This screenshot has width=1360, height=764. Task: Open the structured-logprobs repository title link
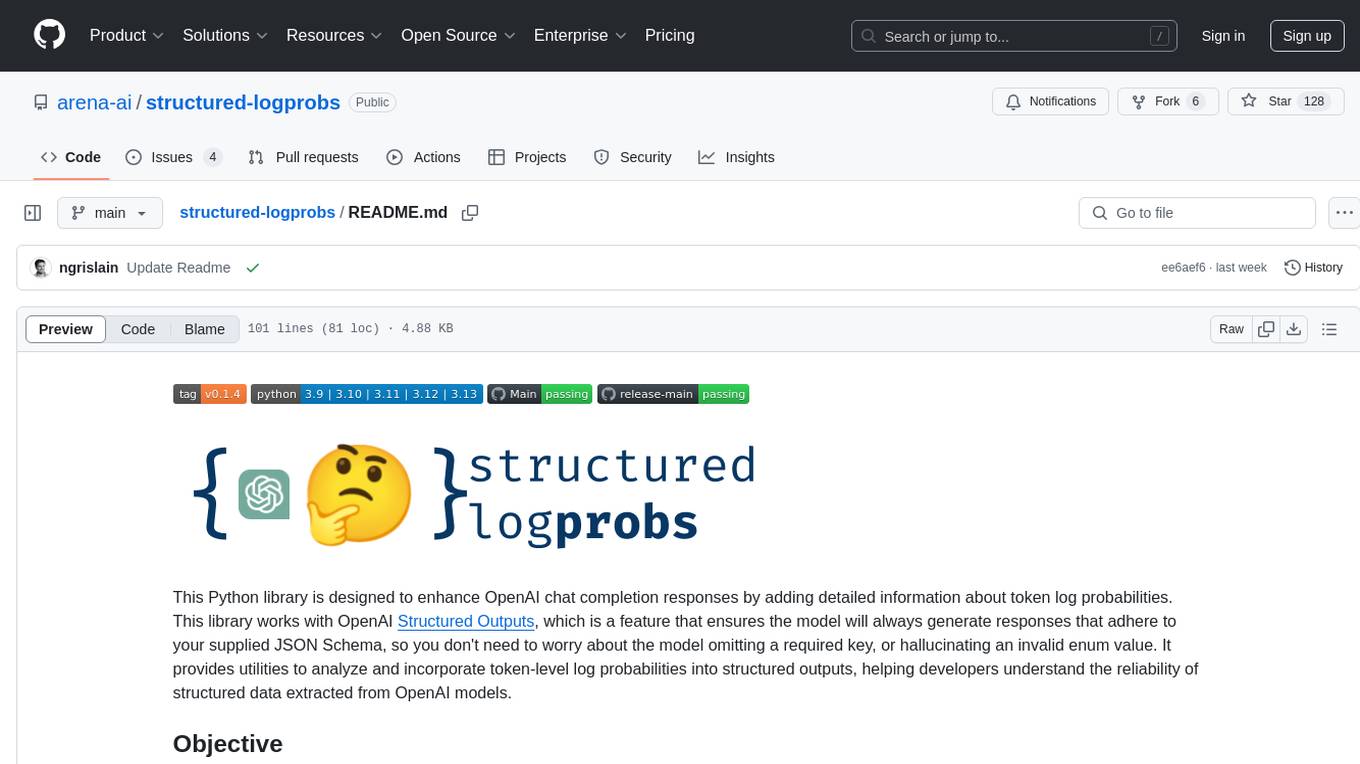pyautogui.click(x=243, y=102)
